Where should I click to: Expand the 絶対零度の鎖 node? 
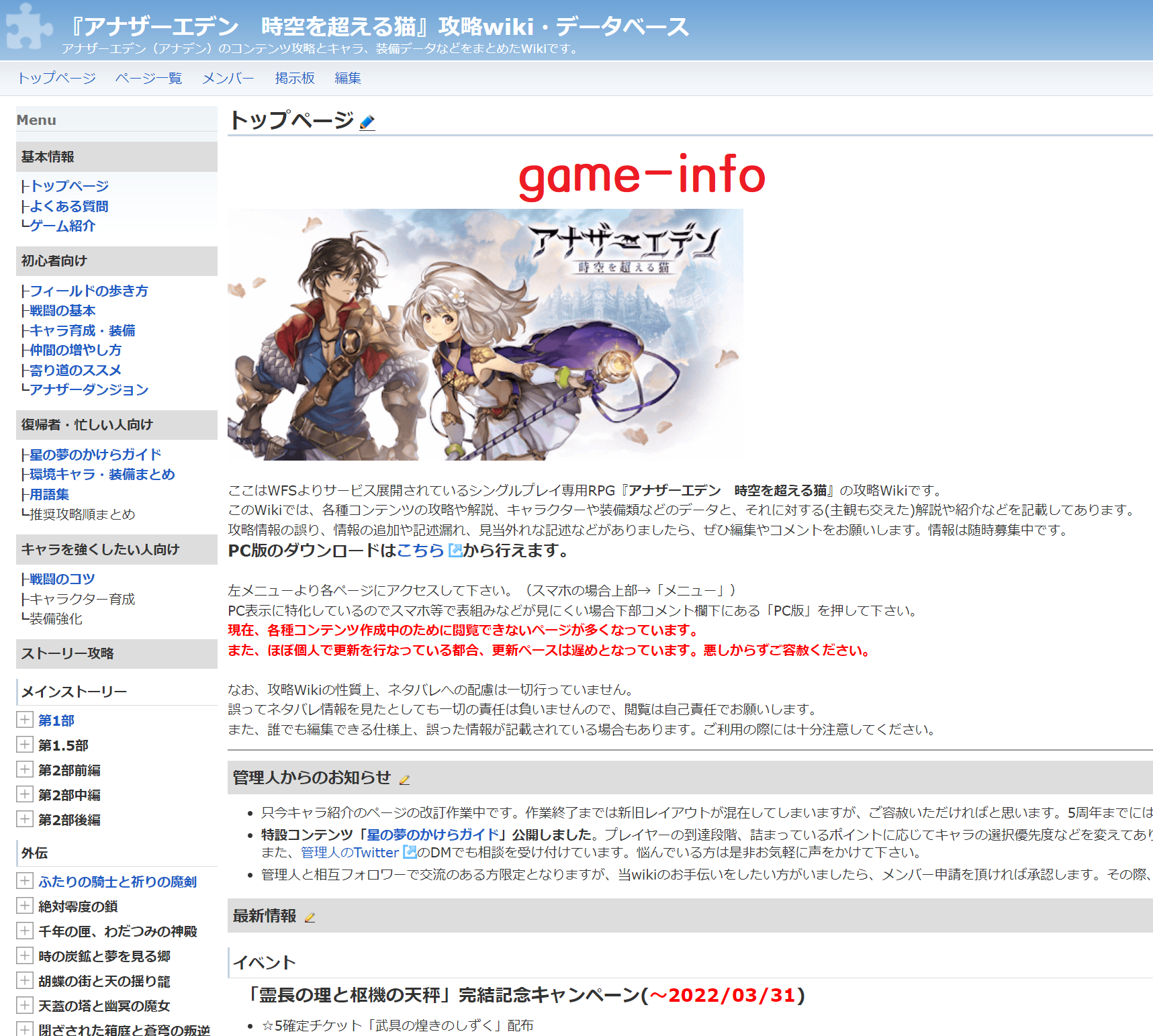[x=25, y=906]
